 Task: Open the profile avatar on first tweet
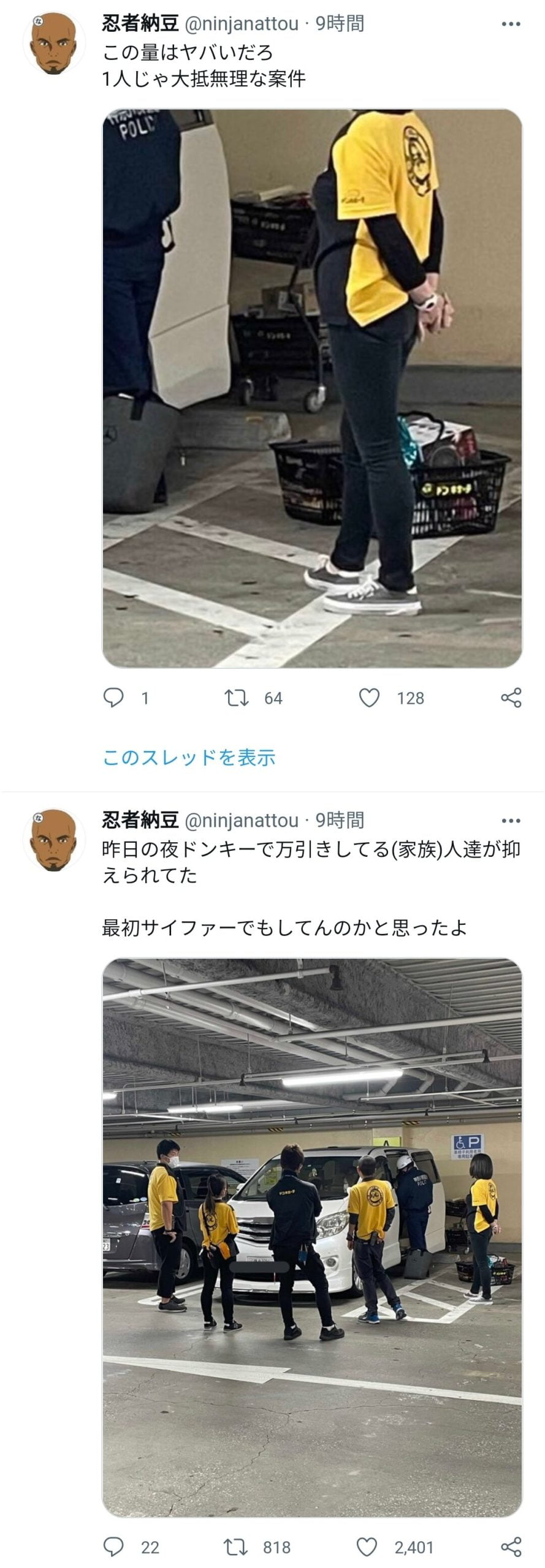click(x=54, y=43)
